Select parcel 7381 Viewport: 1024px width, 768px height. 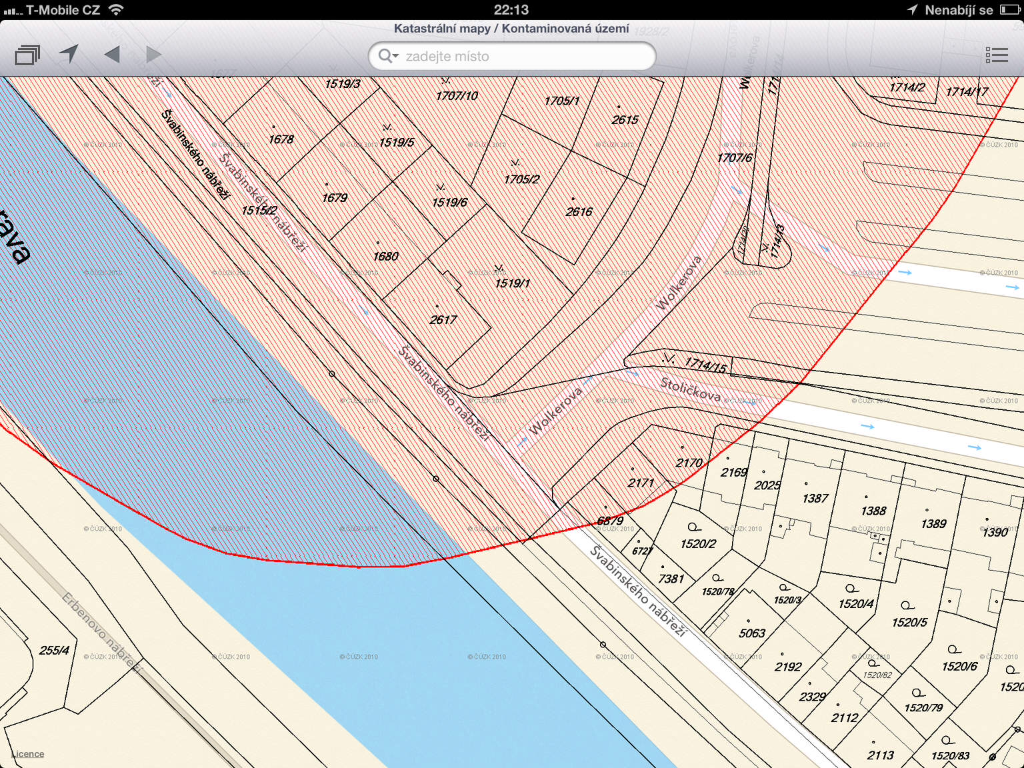pyautogui.click(x=671, y=579)
